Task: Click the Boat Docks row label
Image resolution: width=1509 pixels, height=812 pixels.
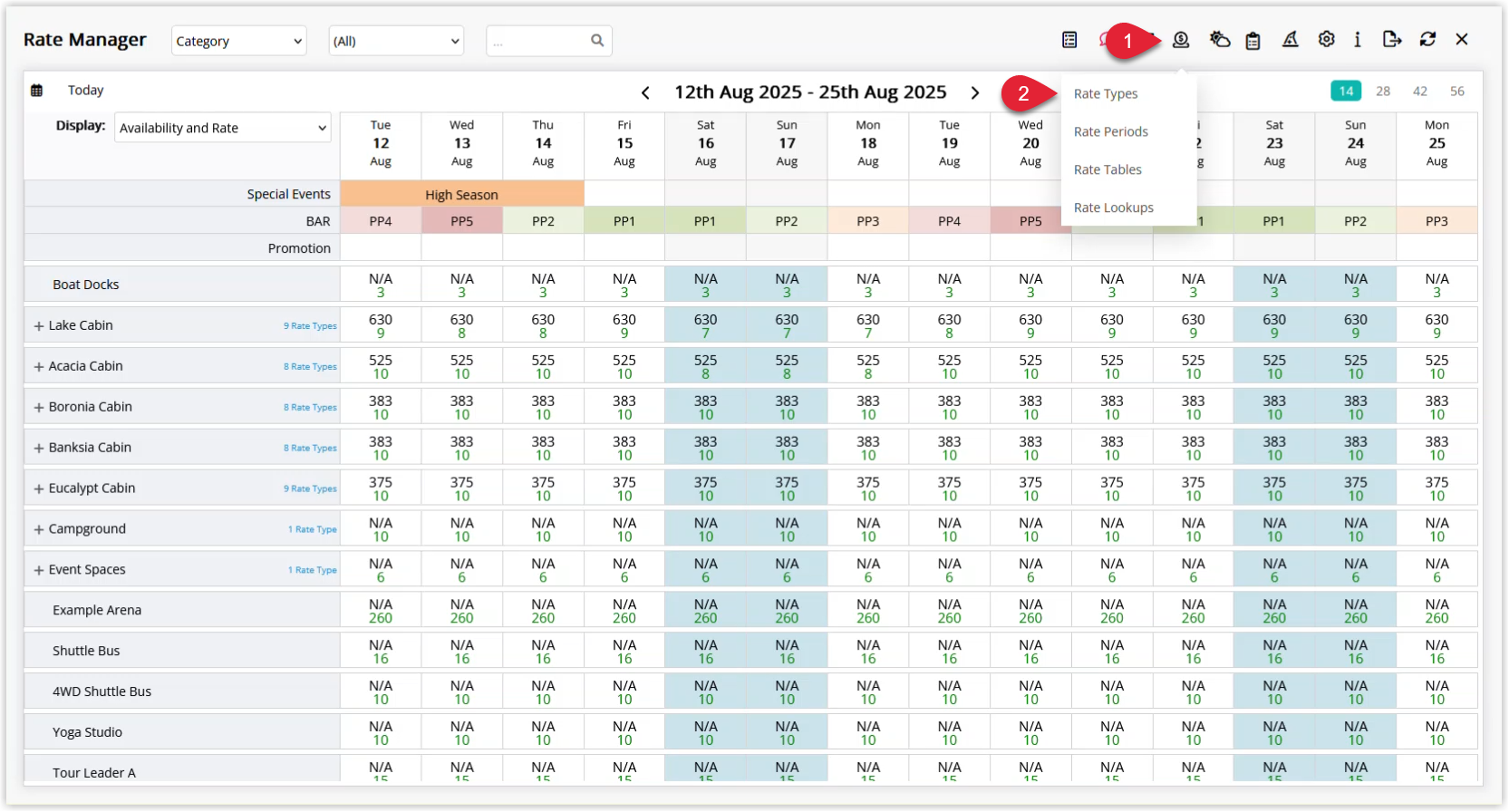Action: [x=86, y=285]
